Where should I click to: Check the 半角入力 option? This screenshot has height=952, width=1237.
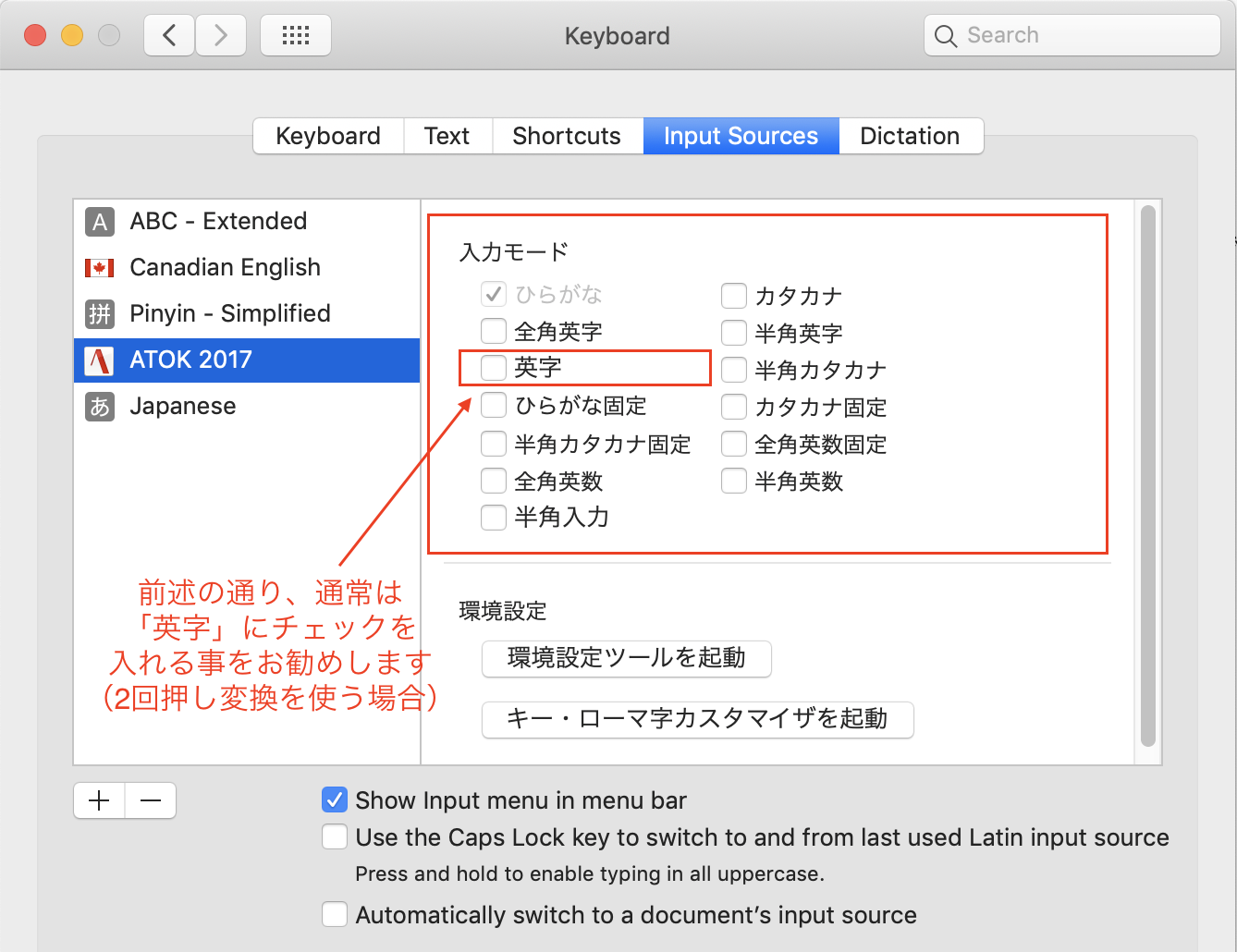coord(494,518)
